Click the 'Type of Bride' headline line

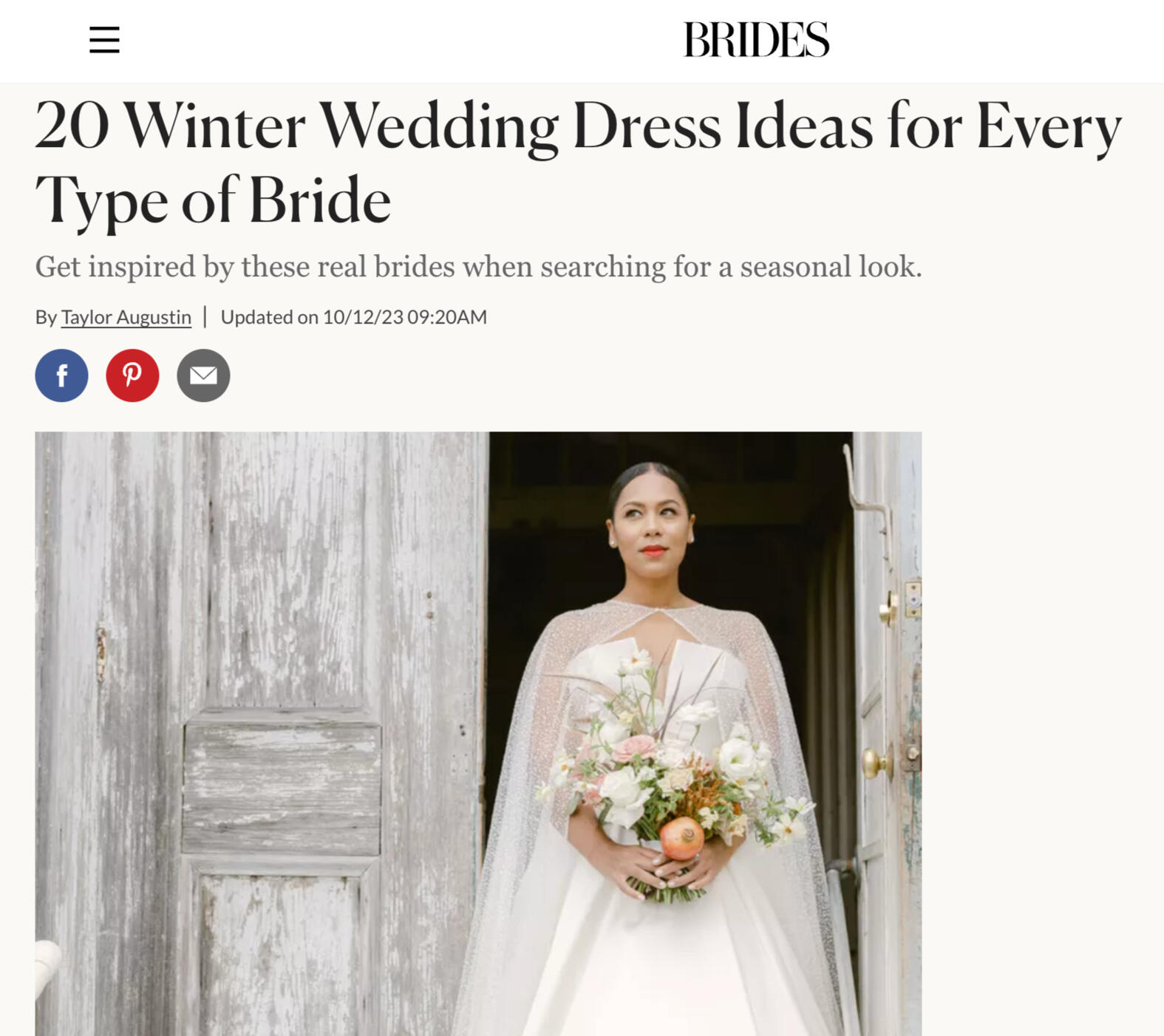click(213, 200)
